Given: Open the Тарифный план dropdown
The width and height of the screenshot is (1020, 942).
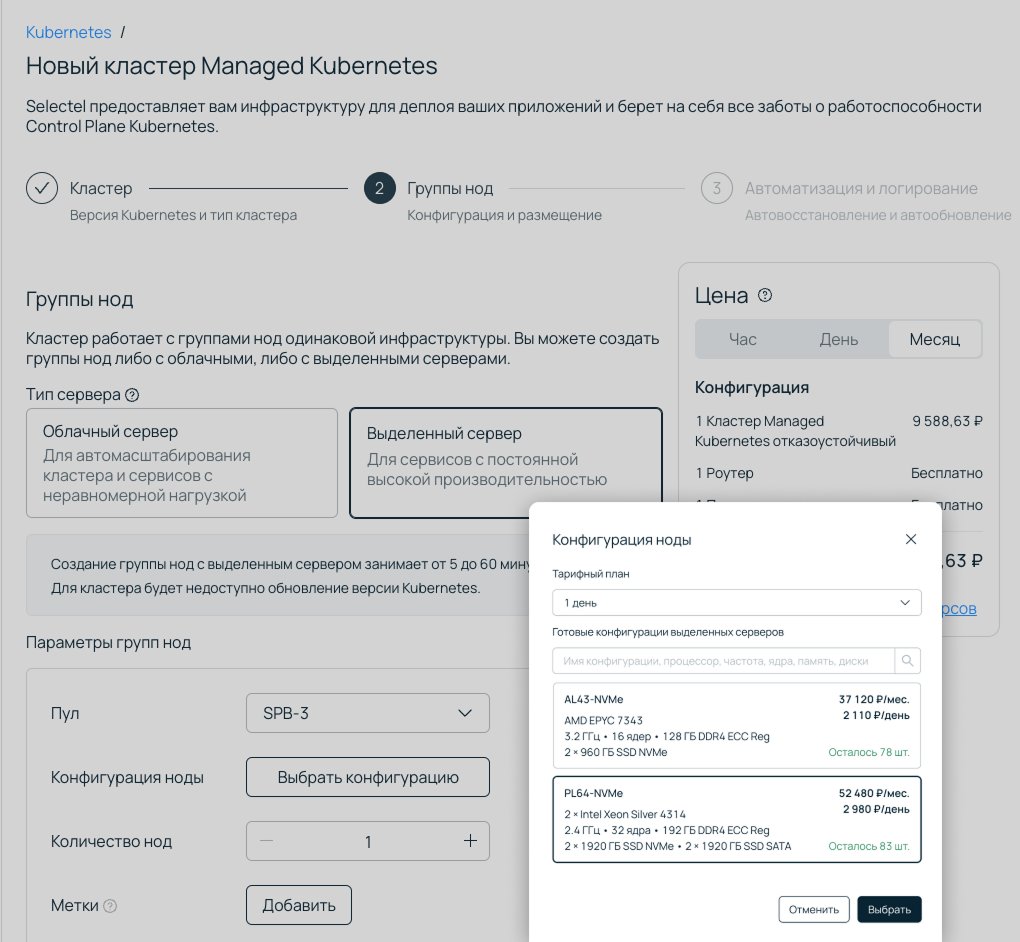Looking at the screenshot, I should [736, 603].
